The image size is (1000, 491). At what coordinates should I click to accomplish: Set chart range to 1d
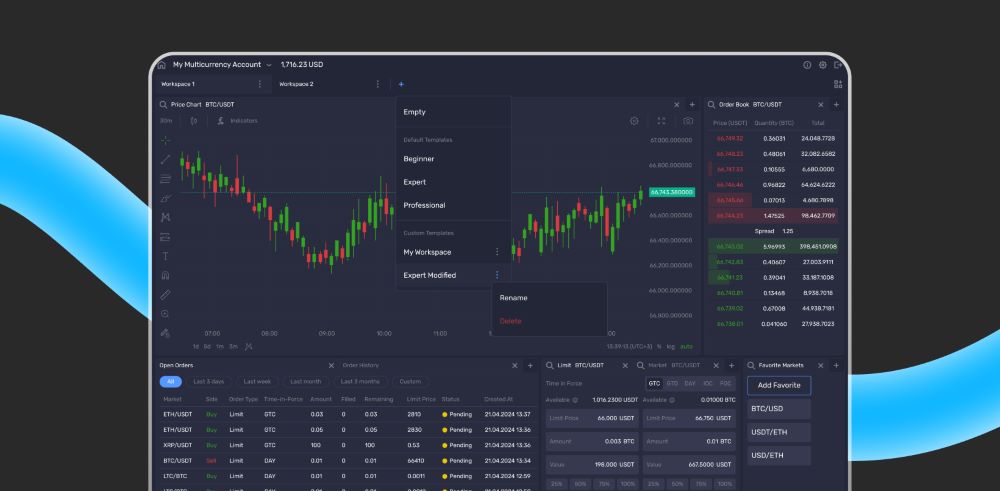[196, 346]
